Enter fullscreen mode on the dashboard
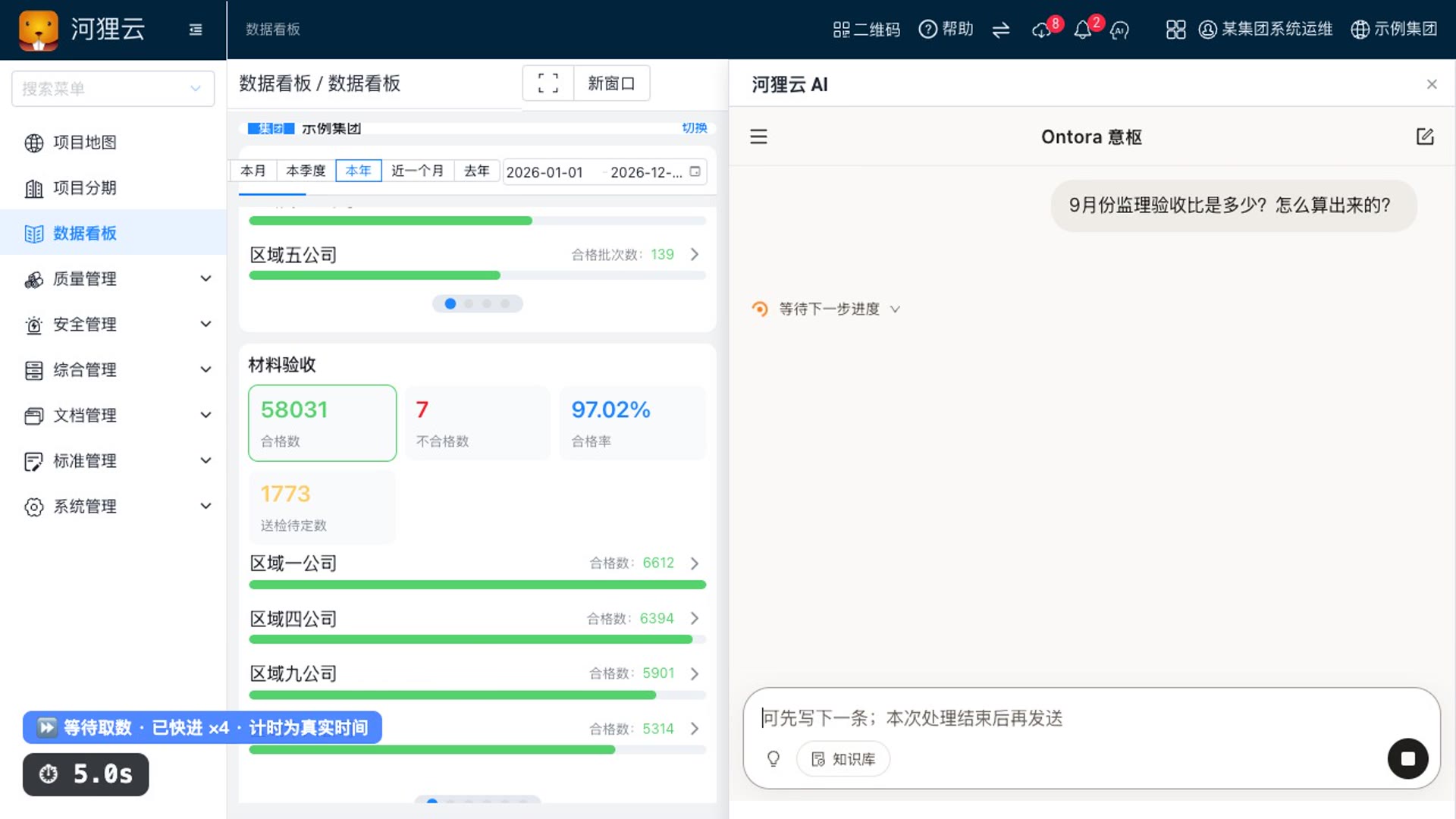 (548, 83)
